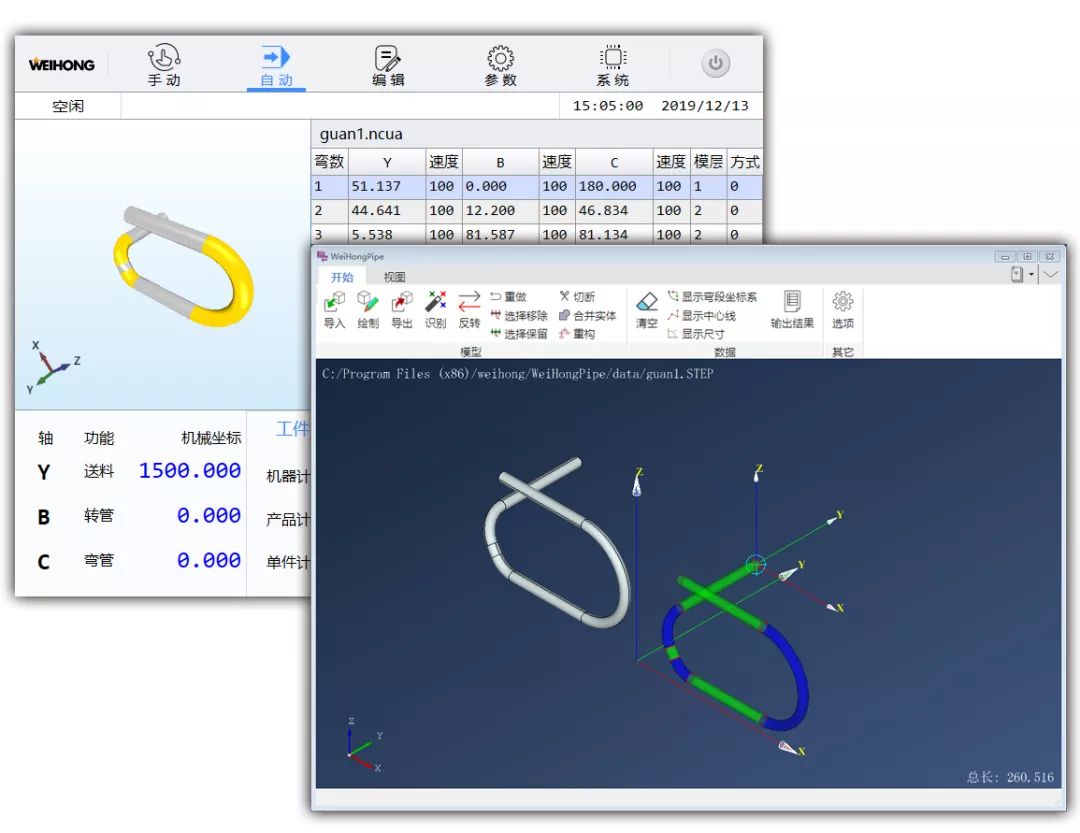Click the 方式 column header
The image size is (1080, 833).
pos(745,162)
